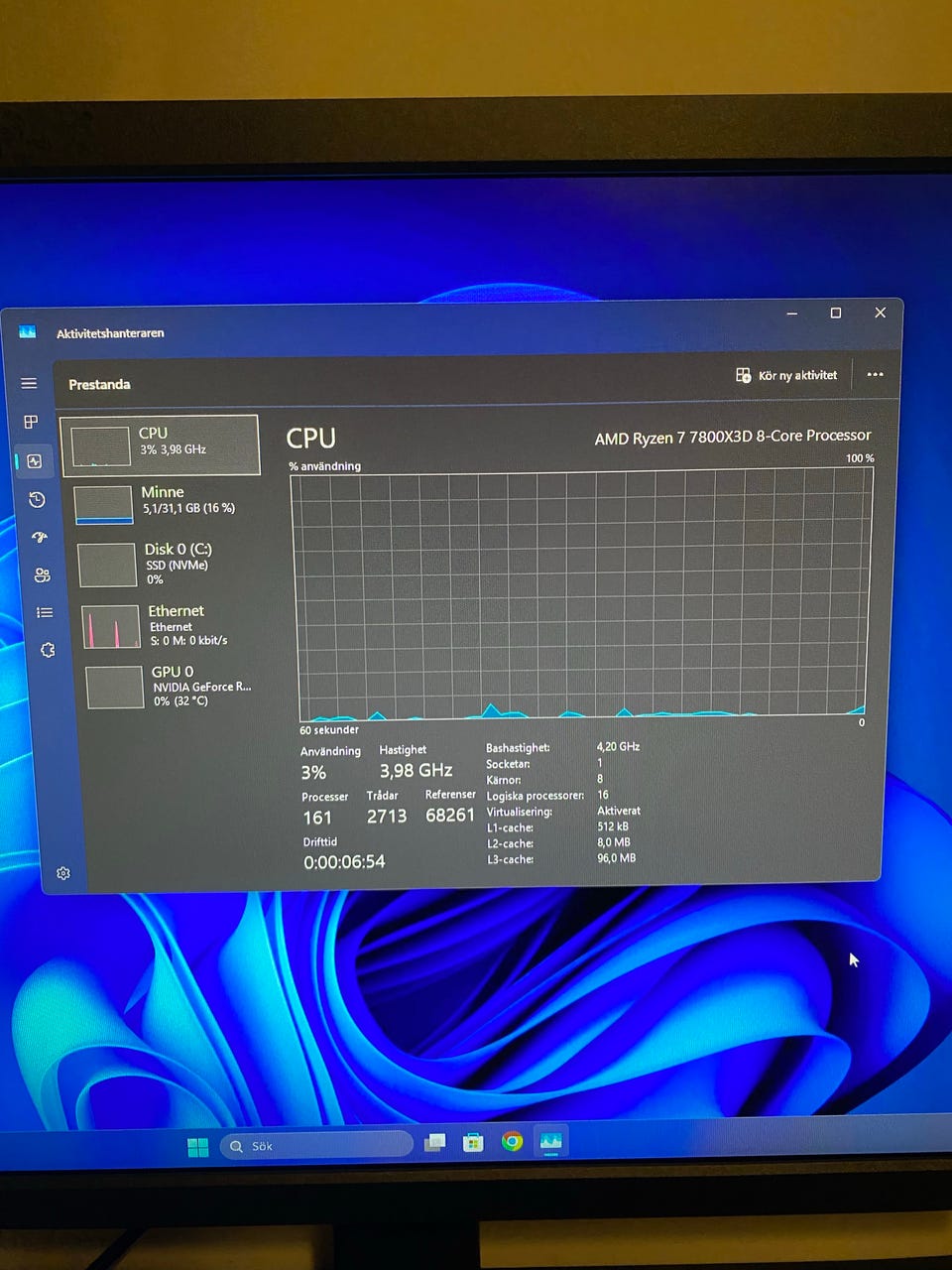Click the Prestanda heading
Image resolution: width=952 pixels, height=1270 pixels.
[99, 384]
